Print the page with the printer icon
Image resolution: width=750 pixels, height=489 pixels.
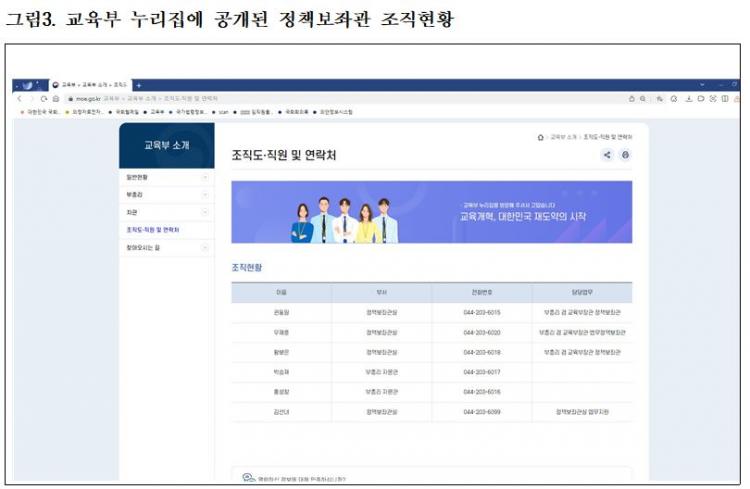point(625,155)
